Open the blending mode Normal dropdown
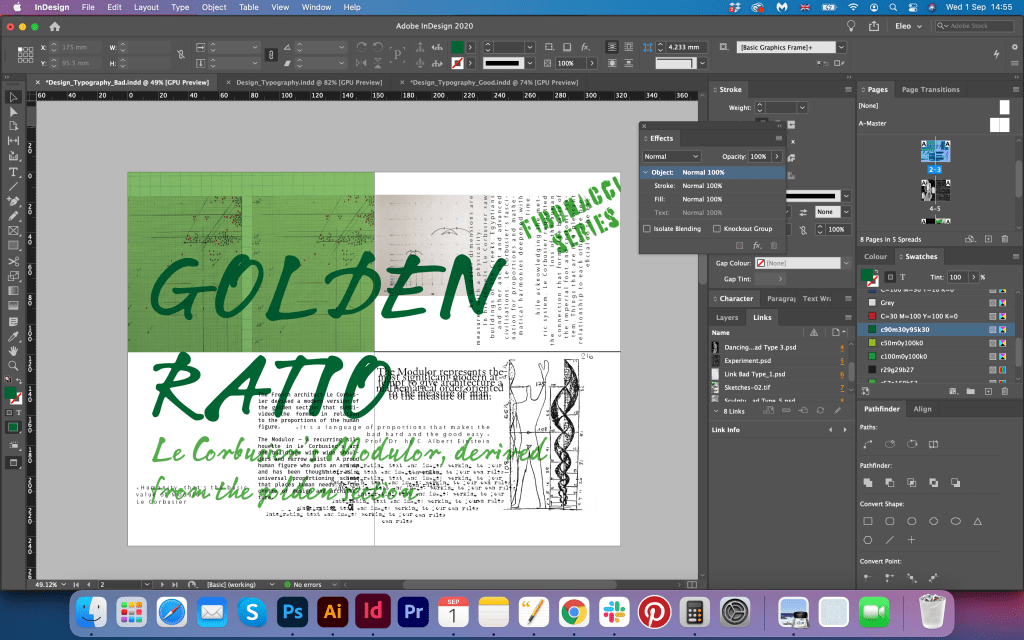1024x640 pixels. (x=671, y=157)
